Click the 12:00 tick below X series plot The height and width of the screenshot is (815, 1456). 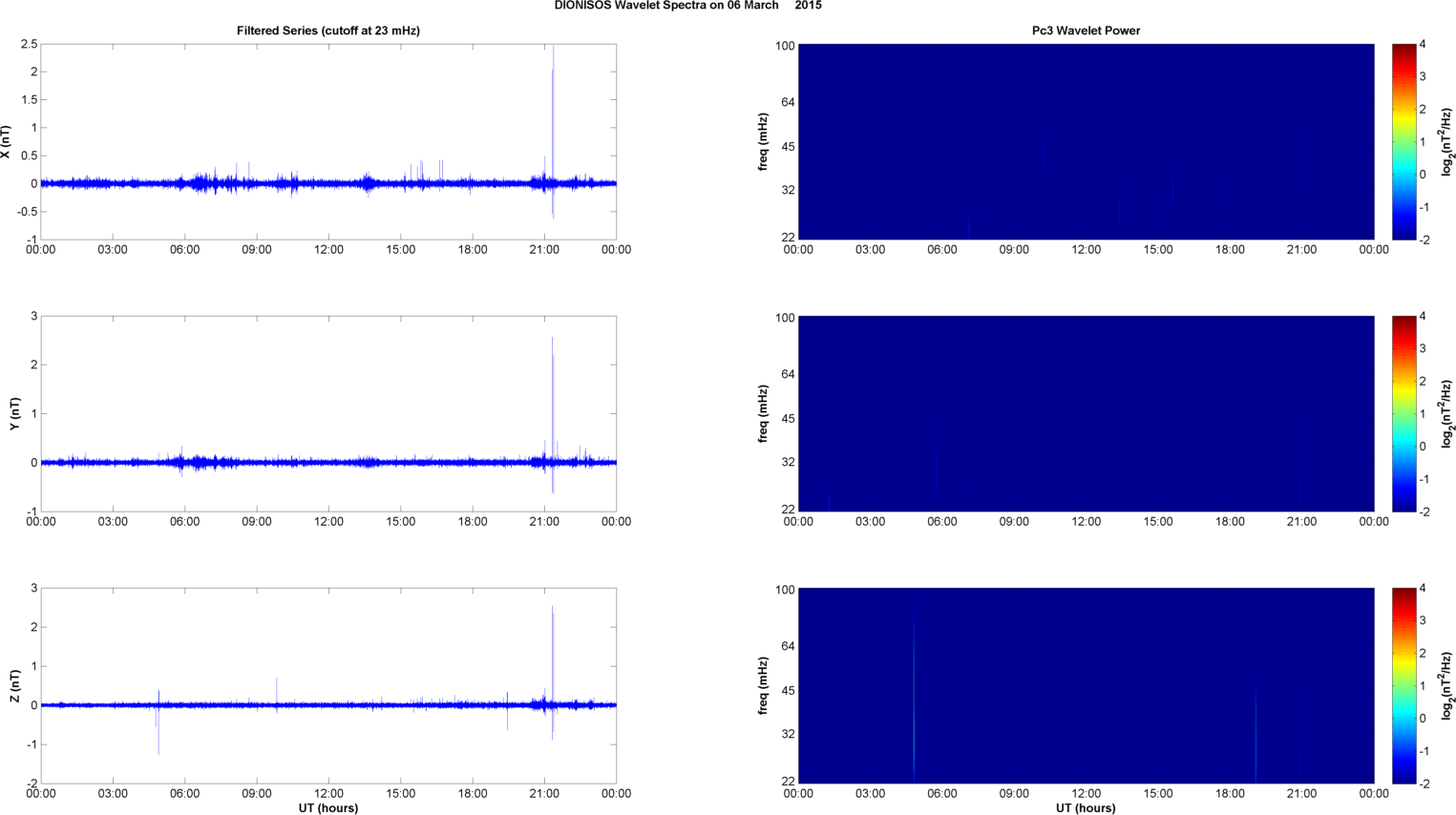point(328,250)
